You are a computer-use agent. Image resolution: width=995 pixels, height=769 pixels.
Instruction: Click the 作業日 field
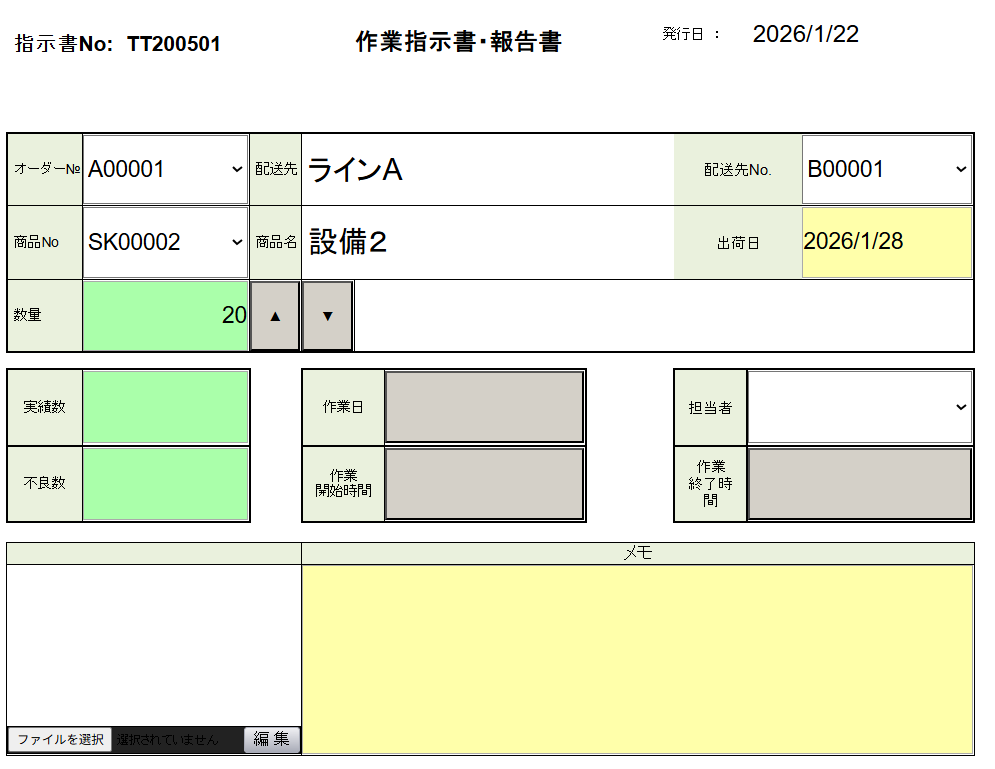tap(484, 407)
